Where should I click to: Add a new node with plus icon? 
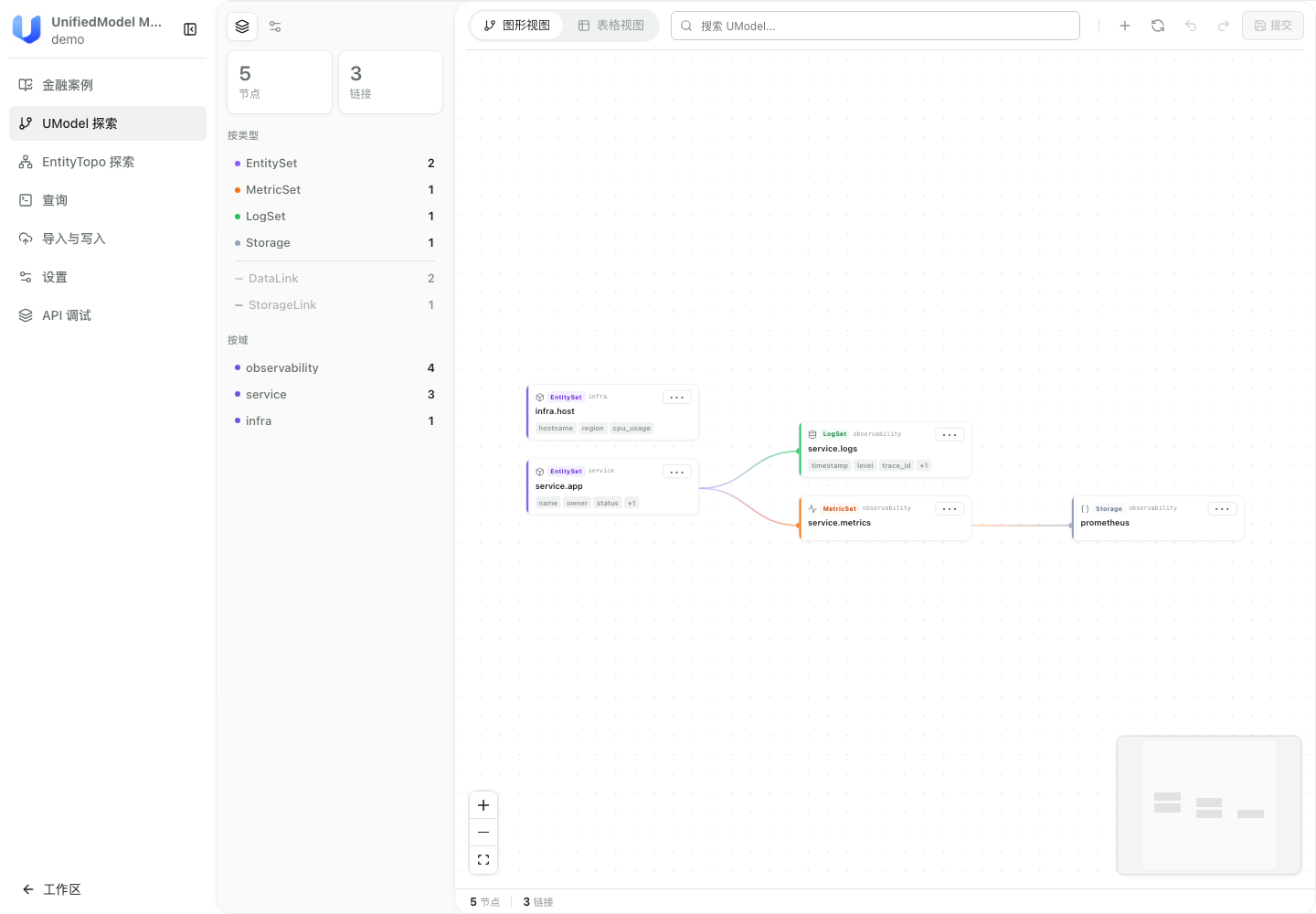click(x=1125, y=26)
